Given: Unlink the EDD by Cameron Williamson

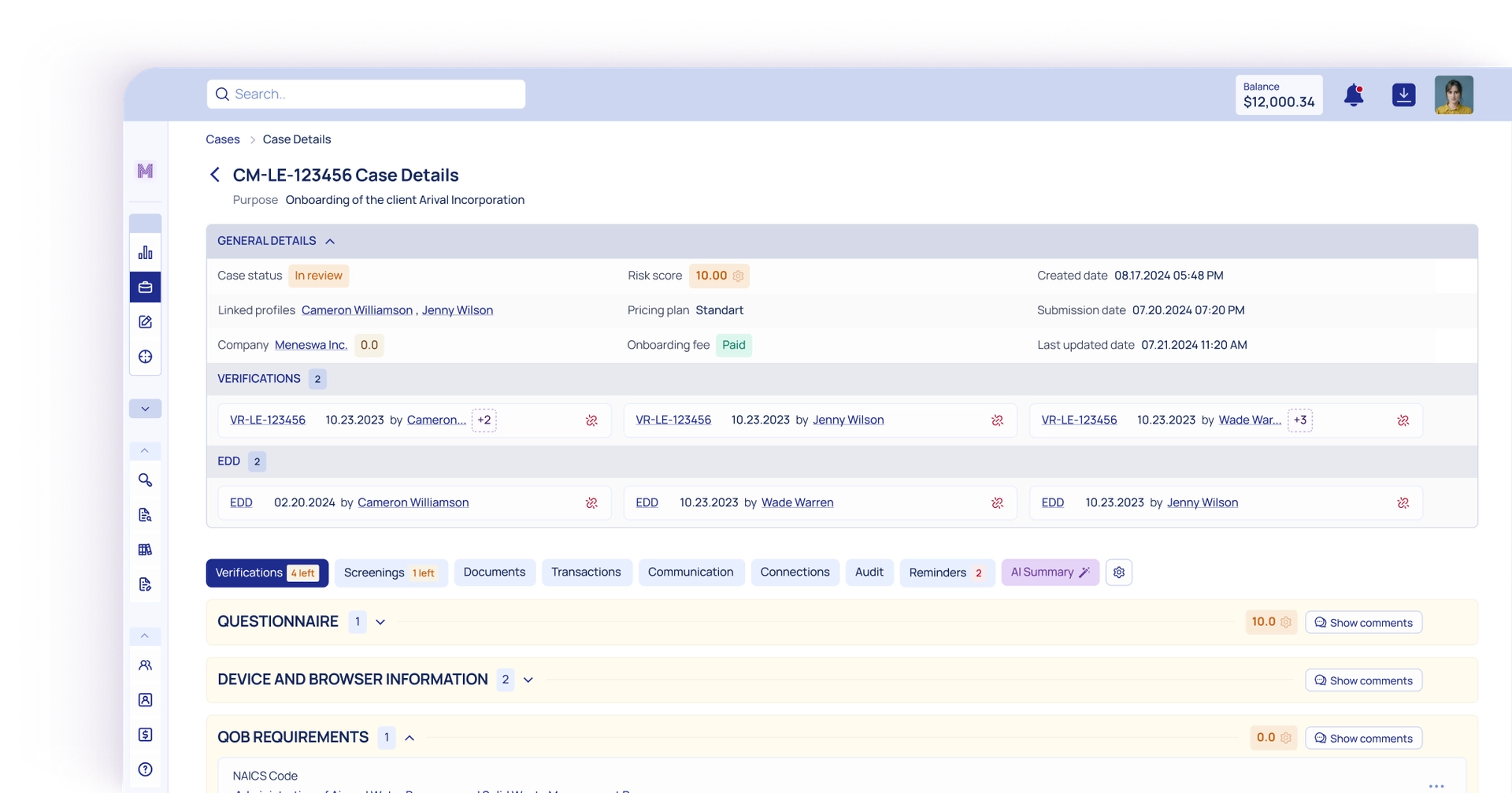Looking at the screenshot, I should tap(591, 503).
